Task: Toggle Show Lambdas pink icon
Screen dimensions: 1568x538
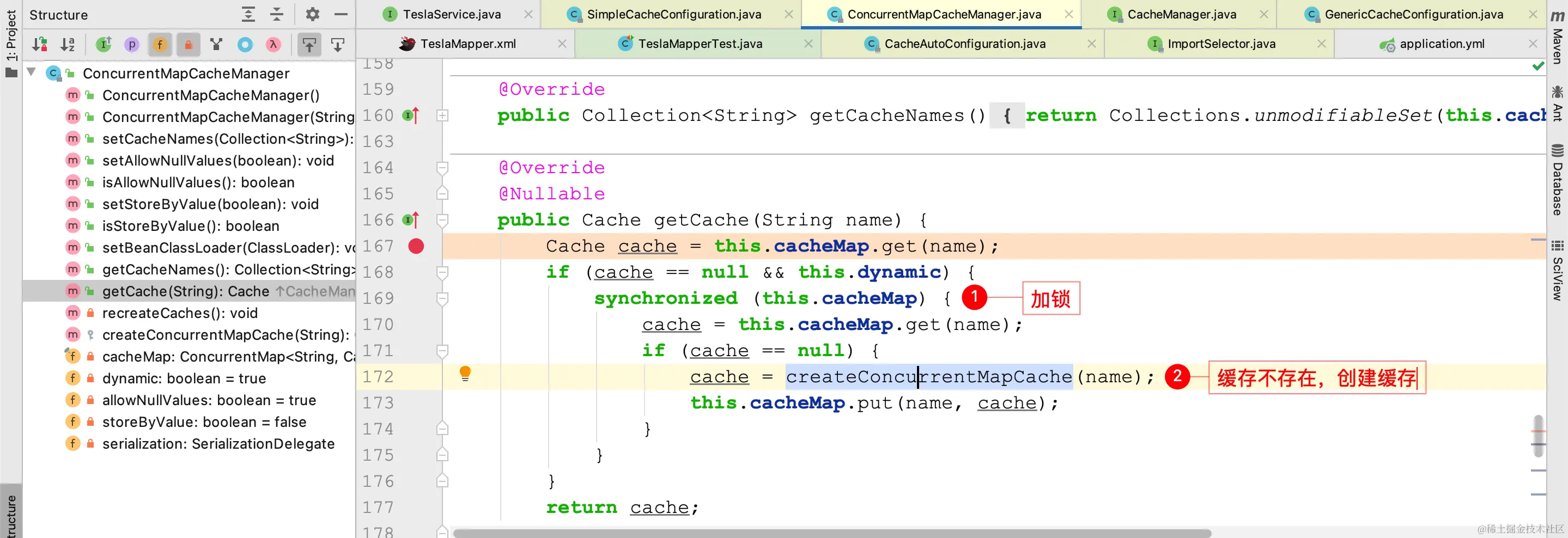Action: (274, 45)
